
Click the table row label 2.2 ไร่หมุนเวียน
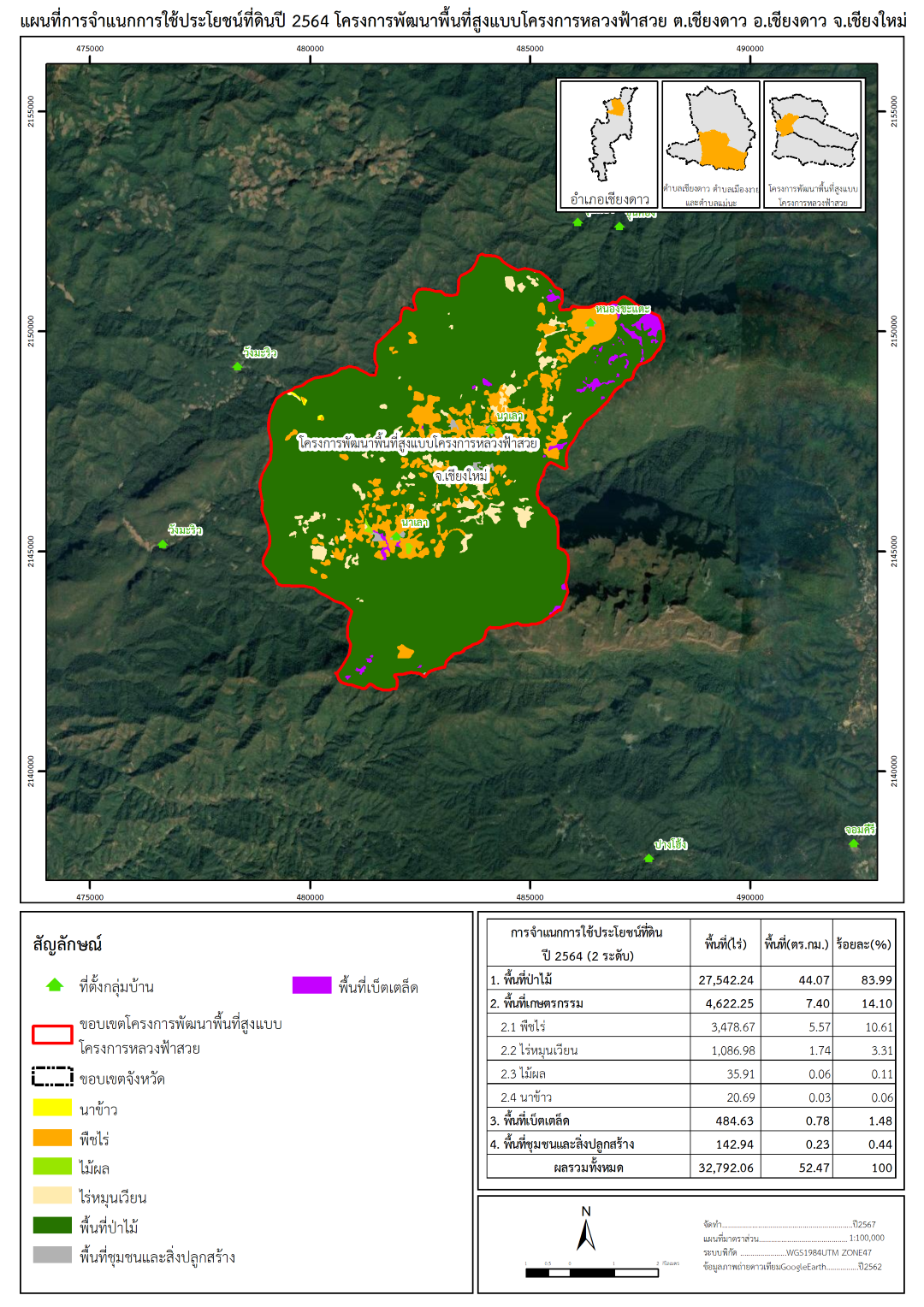[539, 1050]
